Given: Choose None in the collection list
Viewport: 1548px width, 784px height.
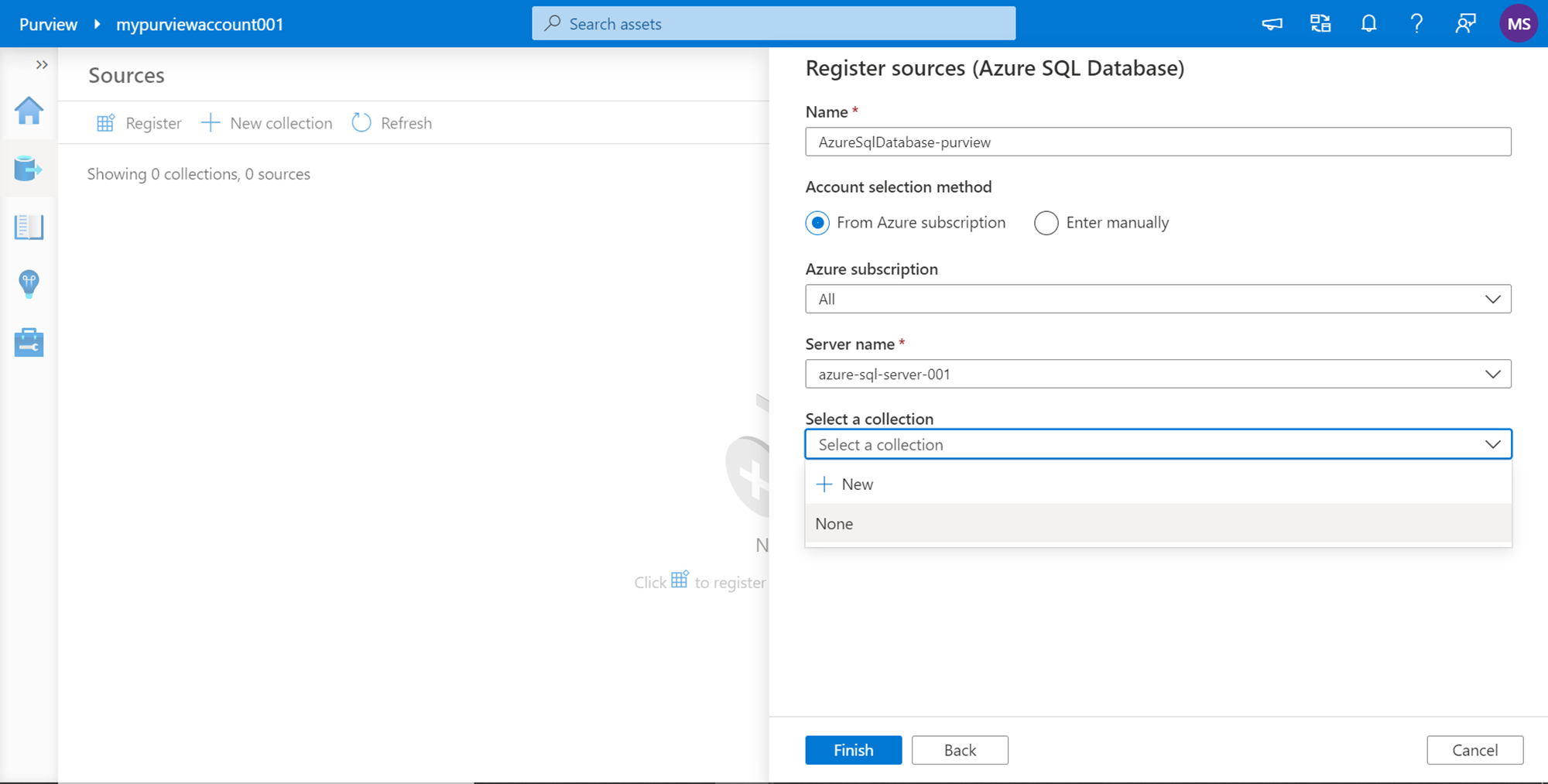Looking at the screenshot, I should 834,524.
